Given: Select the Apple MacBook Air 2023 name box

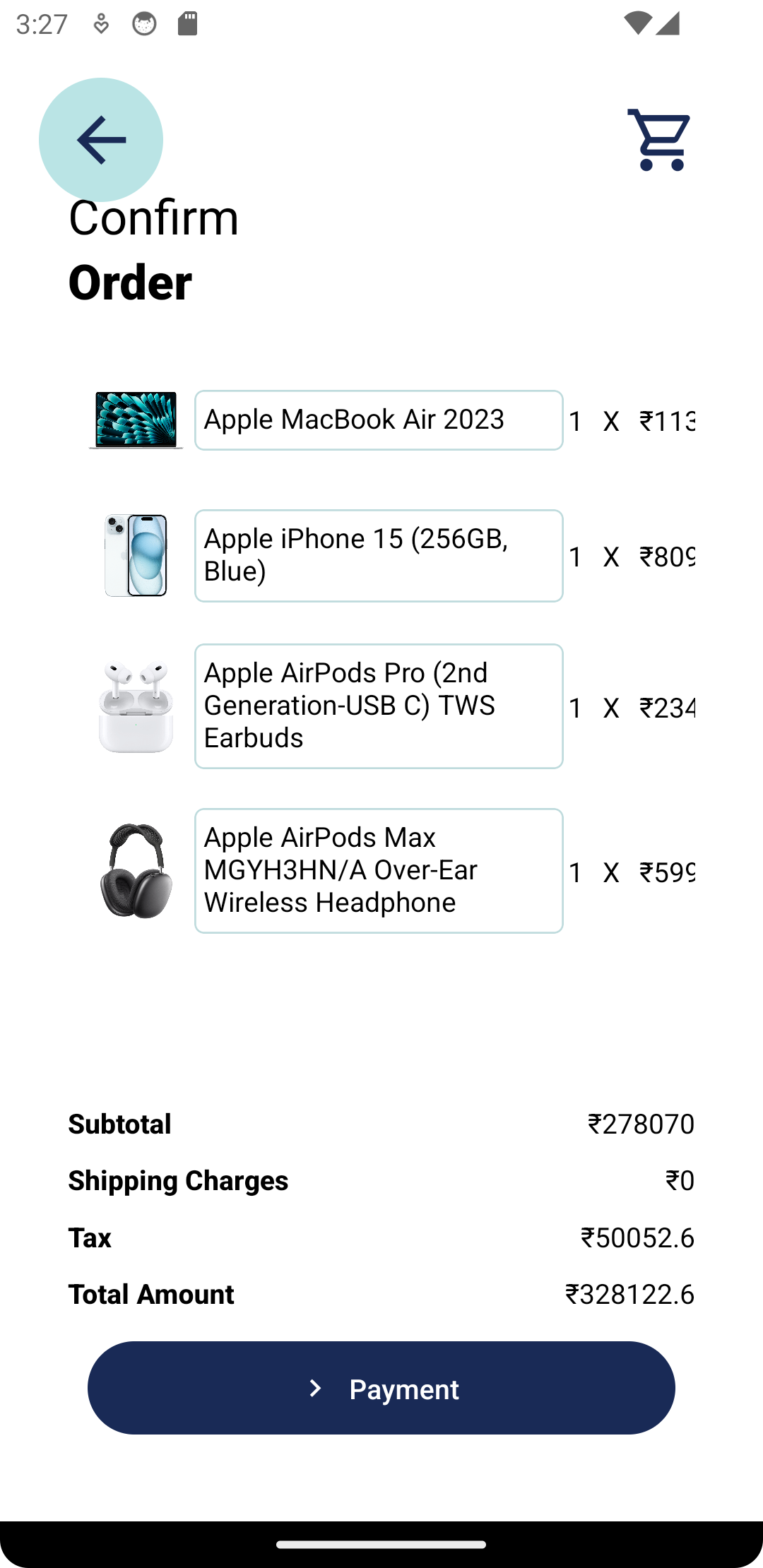Looking at the screenshot, I should pyautogui.click(x=379, y=420).
